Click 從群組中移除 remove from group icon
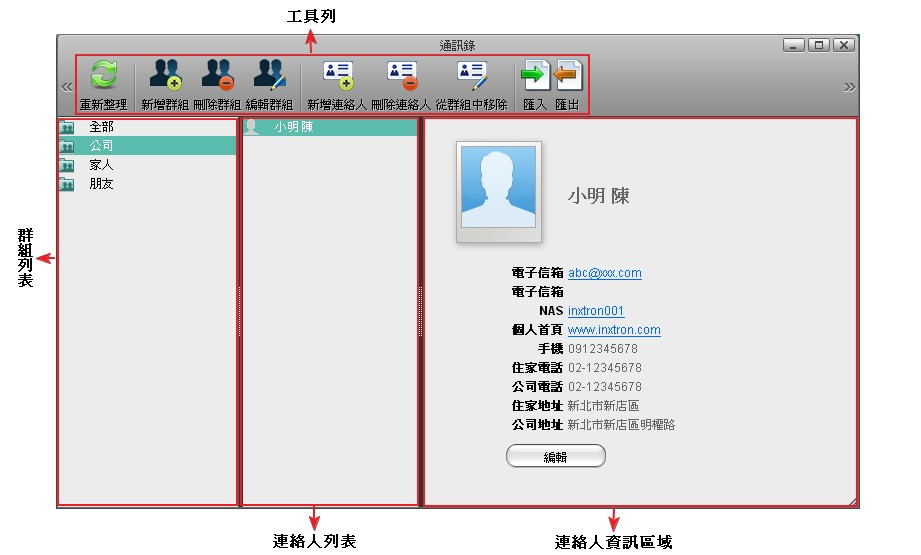Viewport: 921px width, 555px height. click(x=471, y=77)
